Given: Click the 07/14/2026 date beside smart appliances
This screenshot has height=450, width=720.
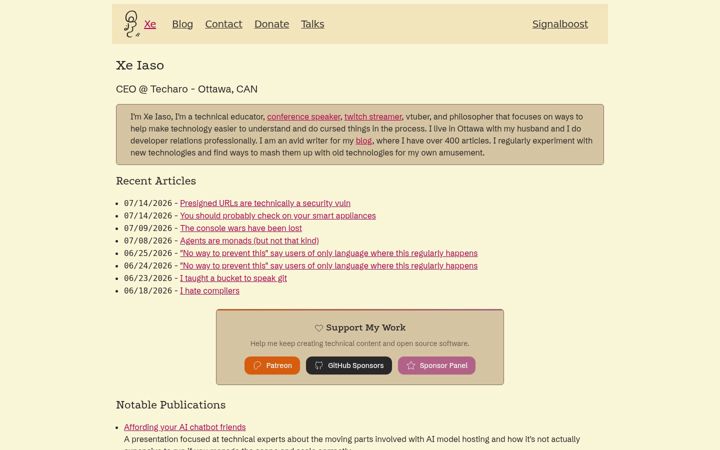Looking at the screenshot, I should click(148, 215).
